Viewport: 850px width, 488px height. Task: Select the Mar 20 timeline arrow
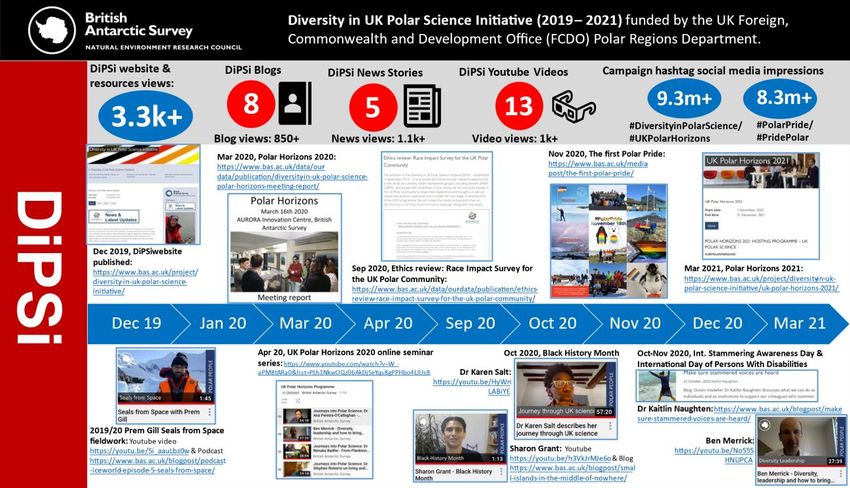coord(305,324)
